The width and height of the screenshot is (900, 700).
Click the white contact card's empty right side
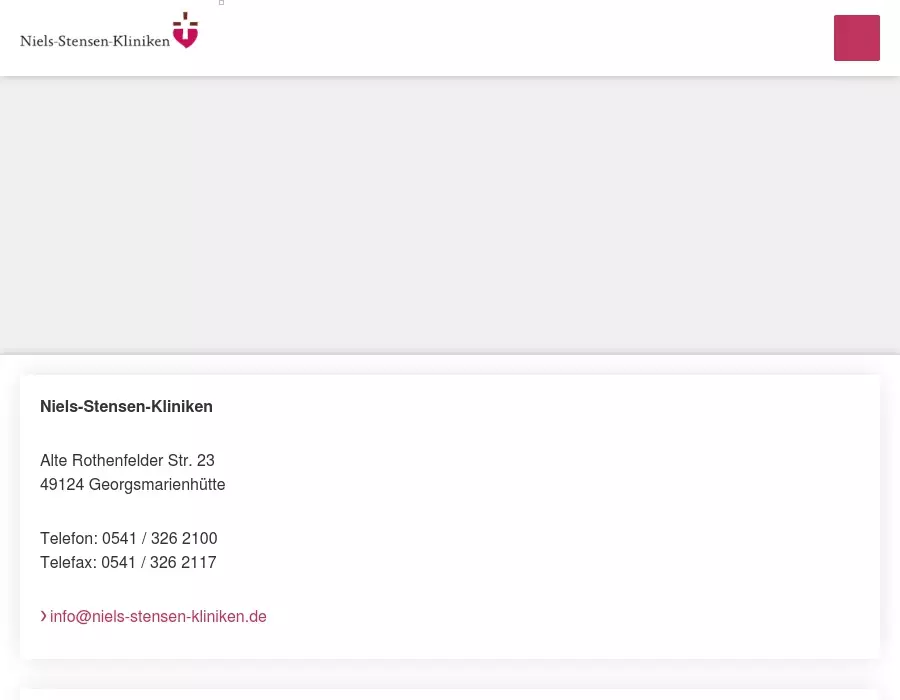coord(574,516)
